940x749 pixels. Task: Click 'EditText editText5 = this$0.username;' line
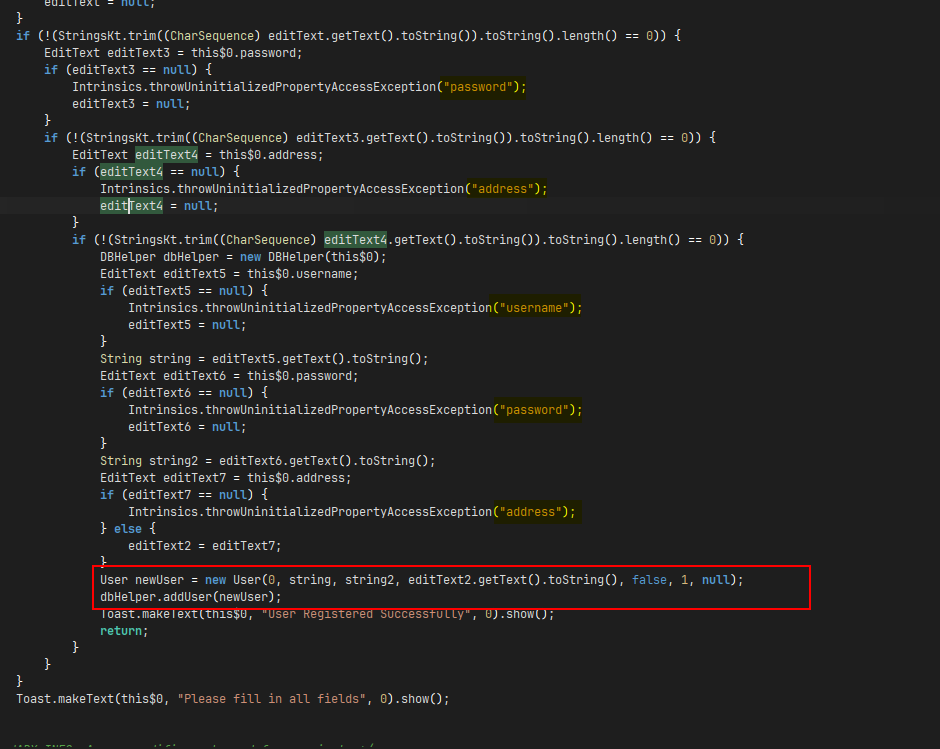coord(229,273)
